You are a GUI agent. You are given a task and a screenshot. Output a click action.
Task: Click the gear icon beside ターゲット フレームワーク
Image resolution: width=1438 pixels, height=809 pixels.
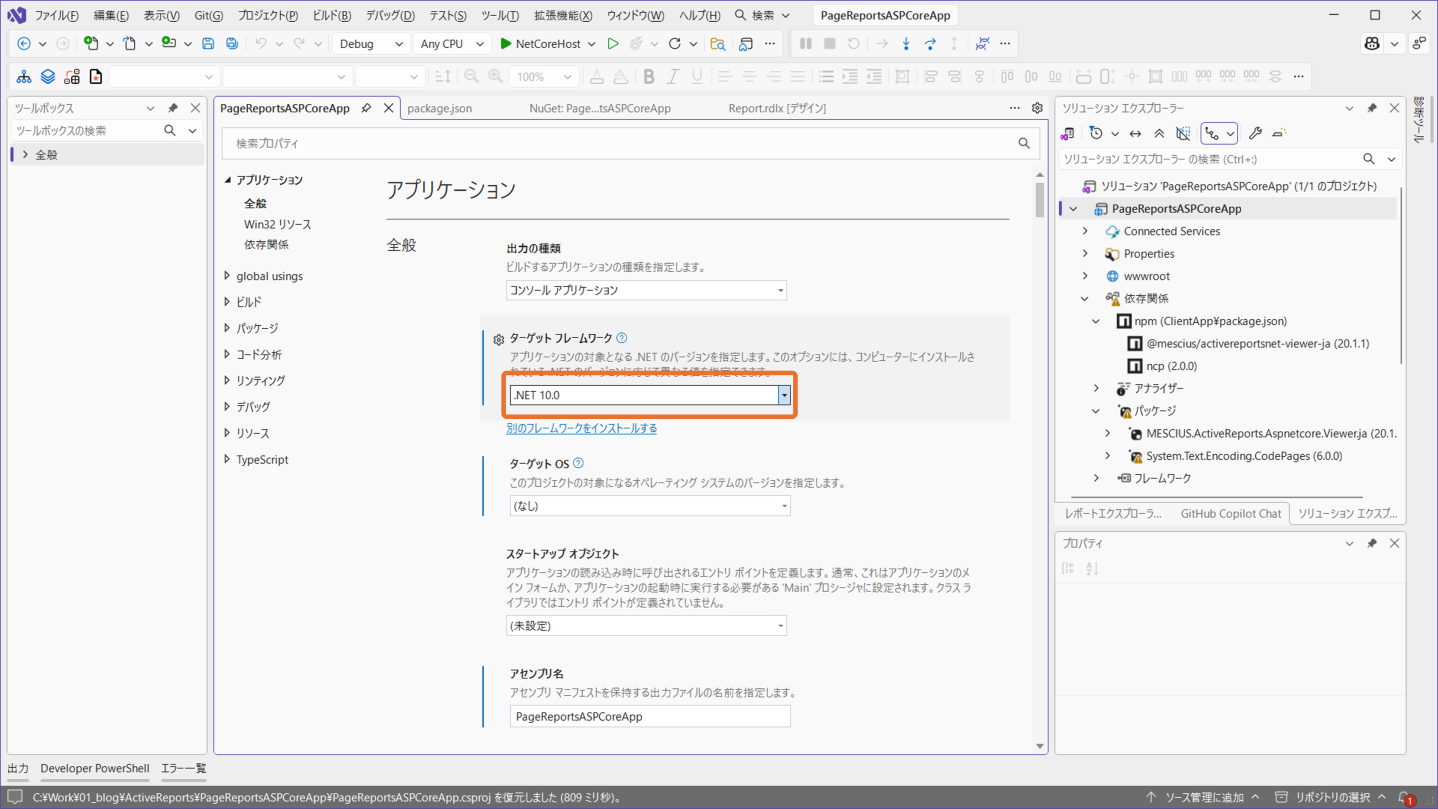498,340
